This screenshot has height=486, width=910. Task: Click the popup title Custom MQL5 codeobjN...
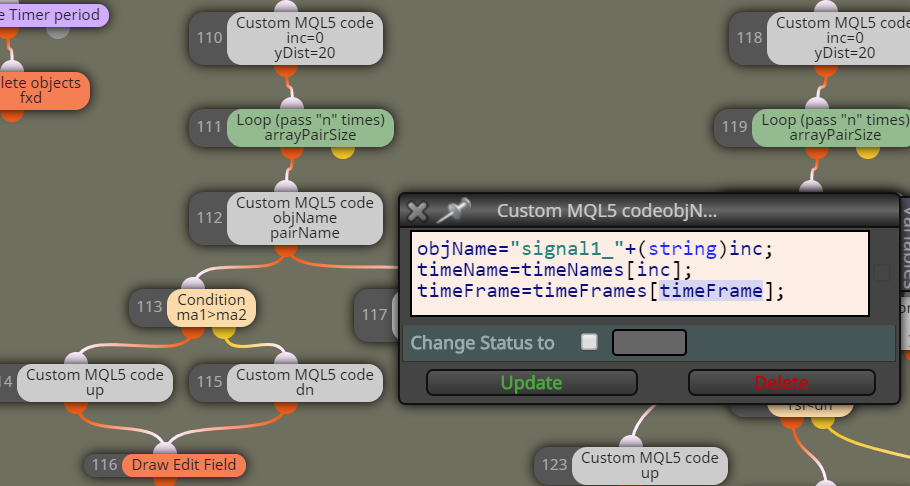click(x=606, y=211)
